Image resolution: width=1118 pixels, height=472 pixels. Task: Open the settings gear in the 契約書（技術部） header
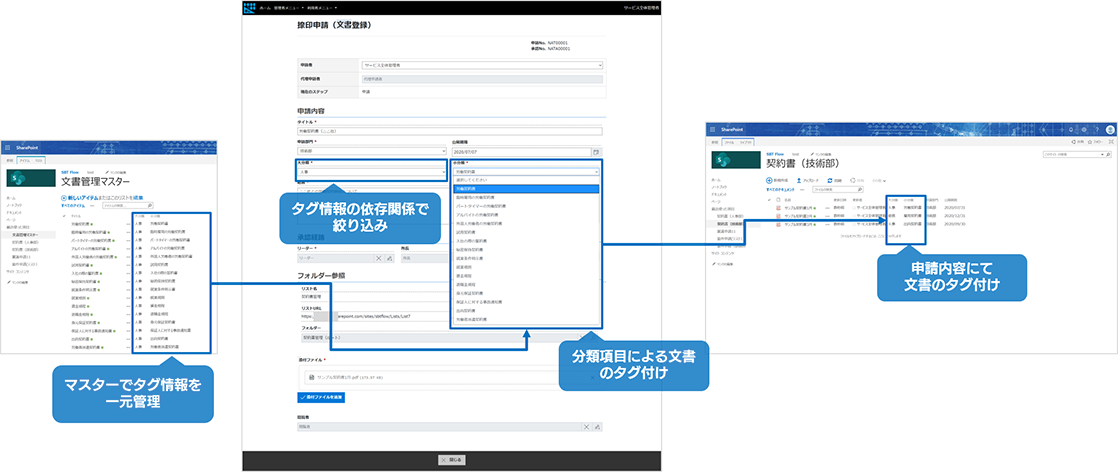click(x=1084, y=130)
